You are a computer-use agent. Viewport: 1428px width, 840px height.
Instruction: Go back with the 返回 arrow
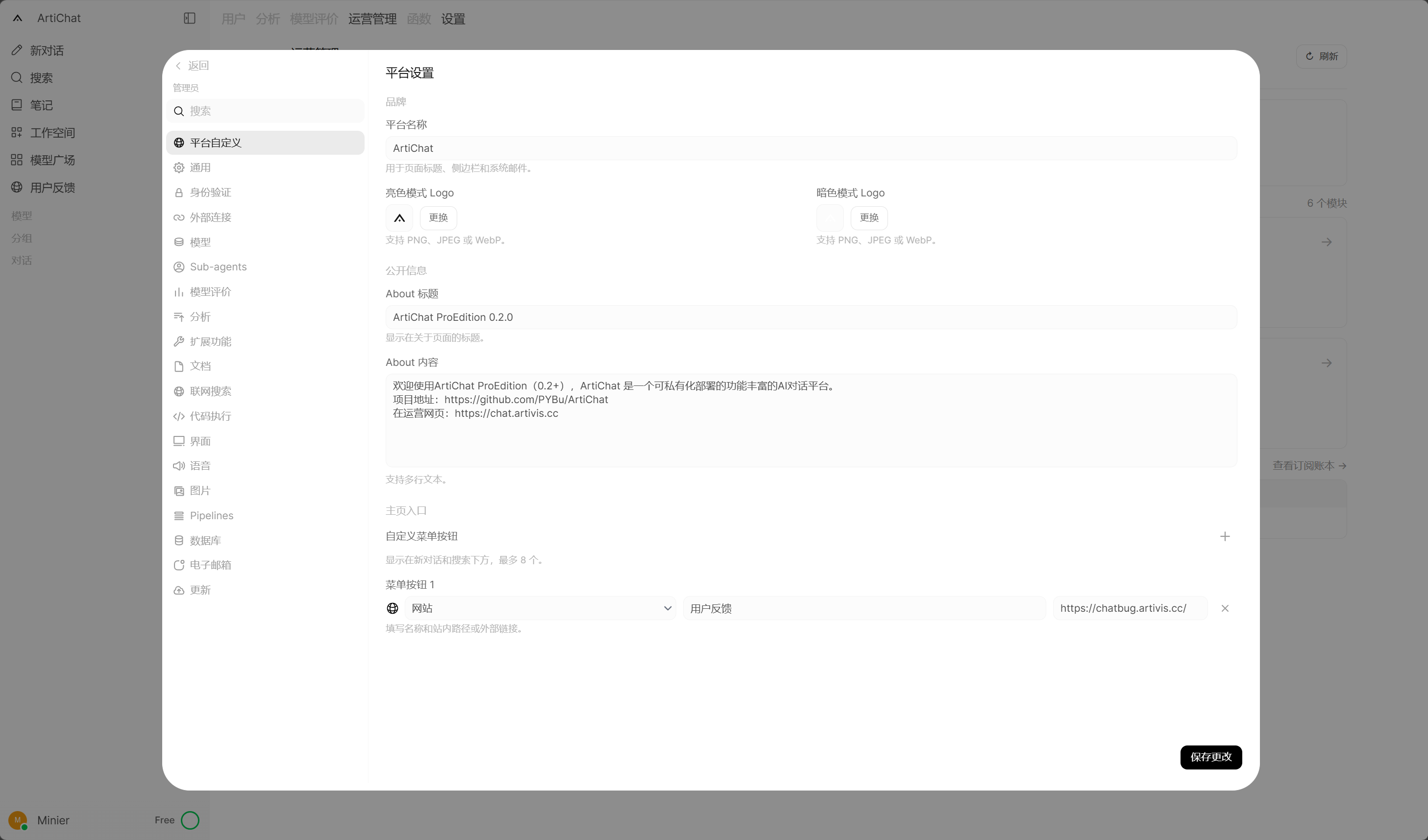[x=192, y=66]
